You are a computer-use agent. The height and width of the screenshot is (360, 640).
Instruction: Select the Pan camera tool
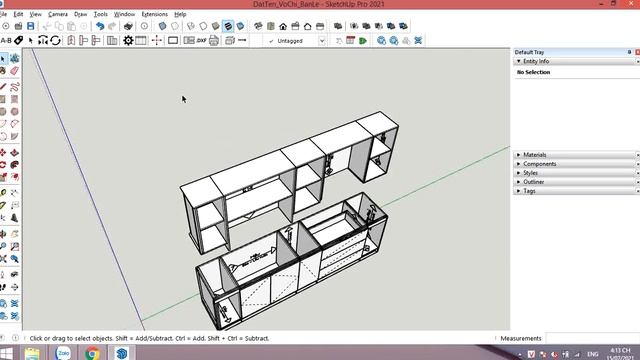pos(15,234)
